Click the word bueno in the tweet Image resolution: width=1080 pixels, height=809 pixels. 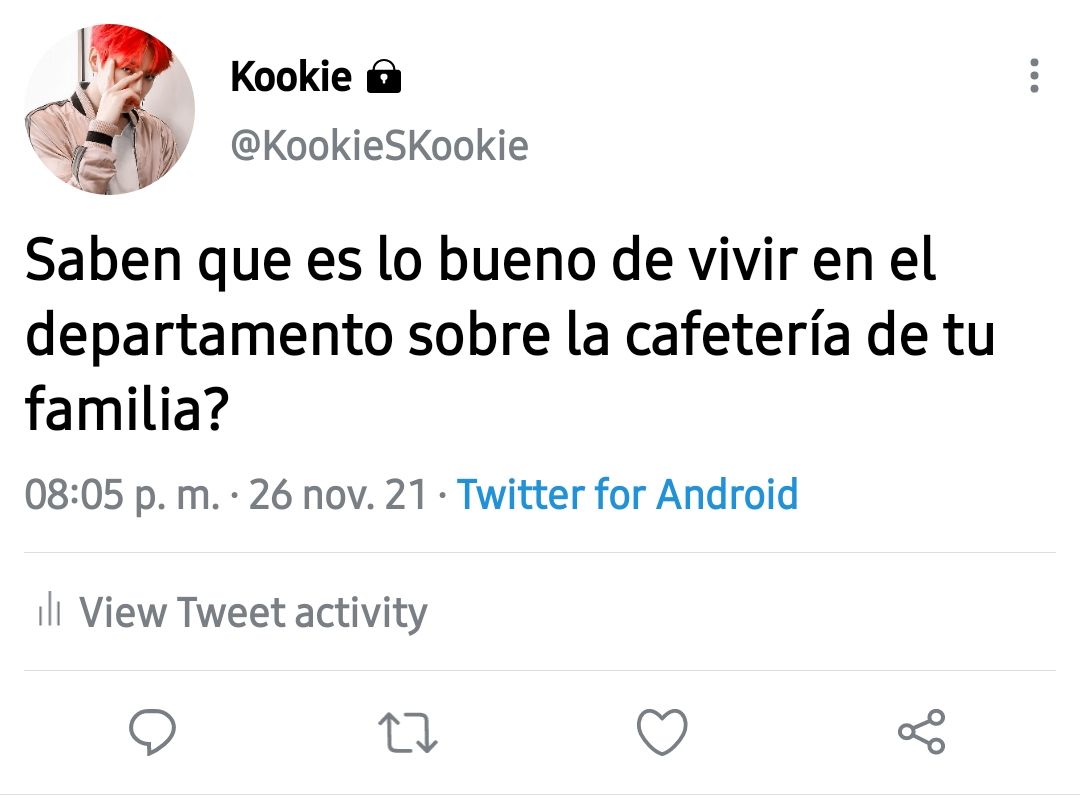[517, 260]
